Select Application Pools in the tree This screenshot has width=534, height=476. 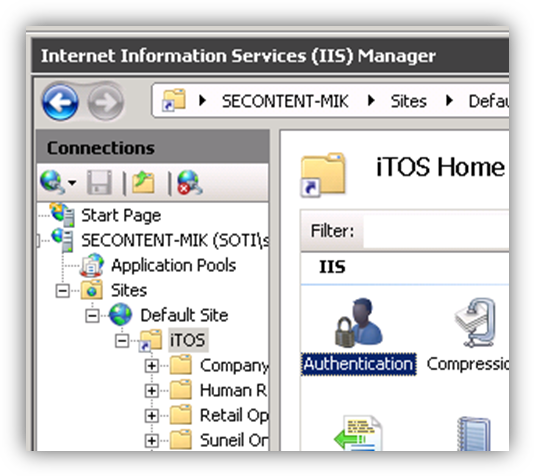point(173,265)
